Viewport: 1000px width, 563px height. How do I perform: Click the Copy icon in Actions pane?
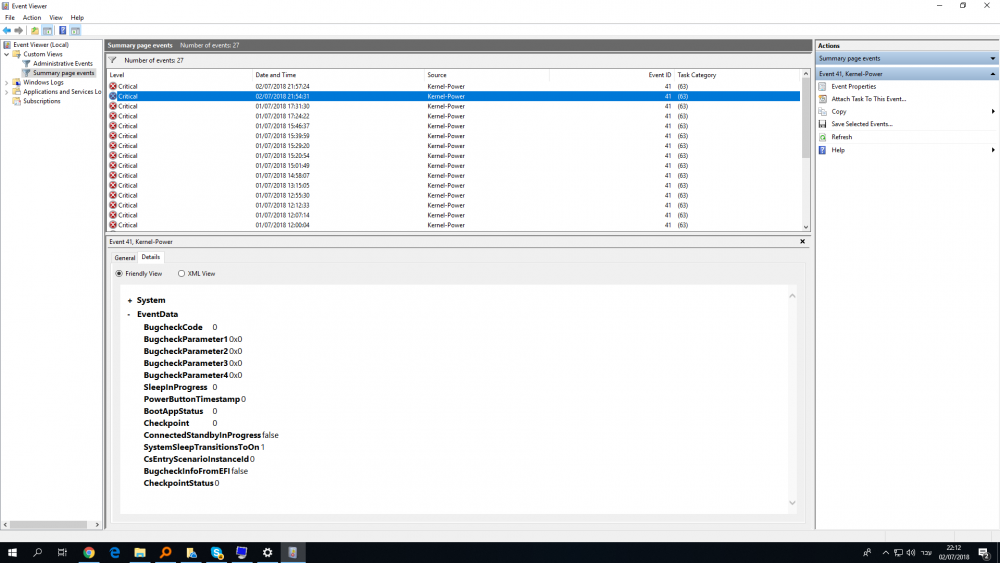[823, 112]
